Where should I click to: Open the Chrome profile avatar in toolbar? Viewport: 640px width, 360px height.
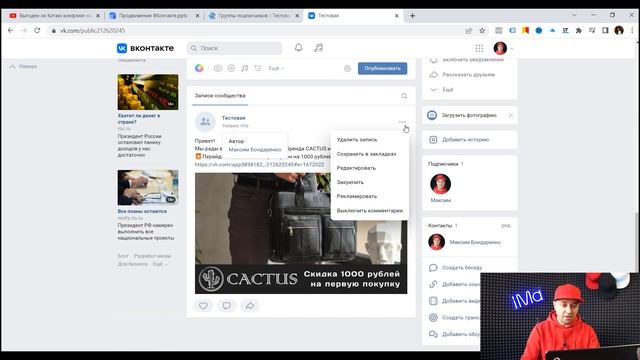click(619, 30)
